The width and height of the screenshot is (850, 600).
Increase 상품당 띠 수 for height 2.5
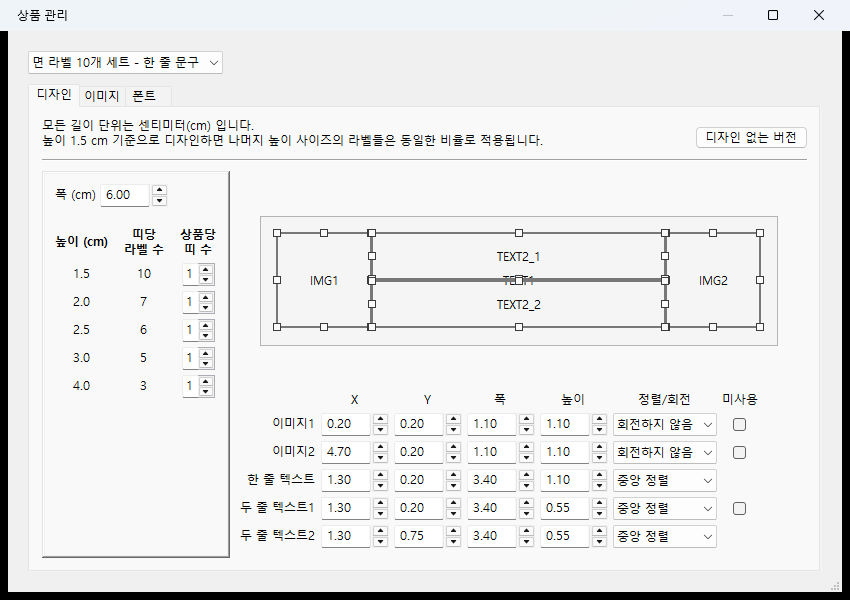click(x=206, y=325)
